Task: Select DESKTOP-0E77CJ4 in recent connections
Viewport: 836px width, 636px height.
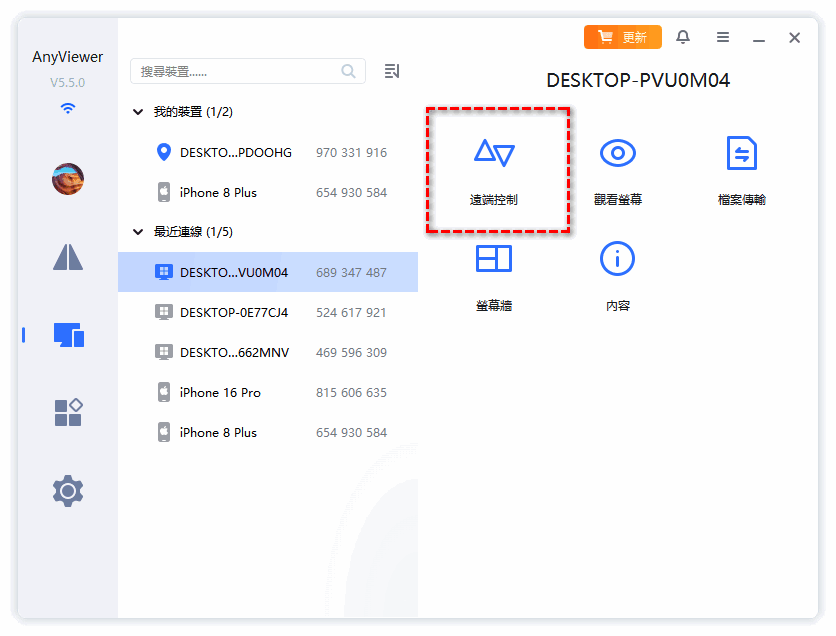Action: point(233,312)
